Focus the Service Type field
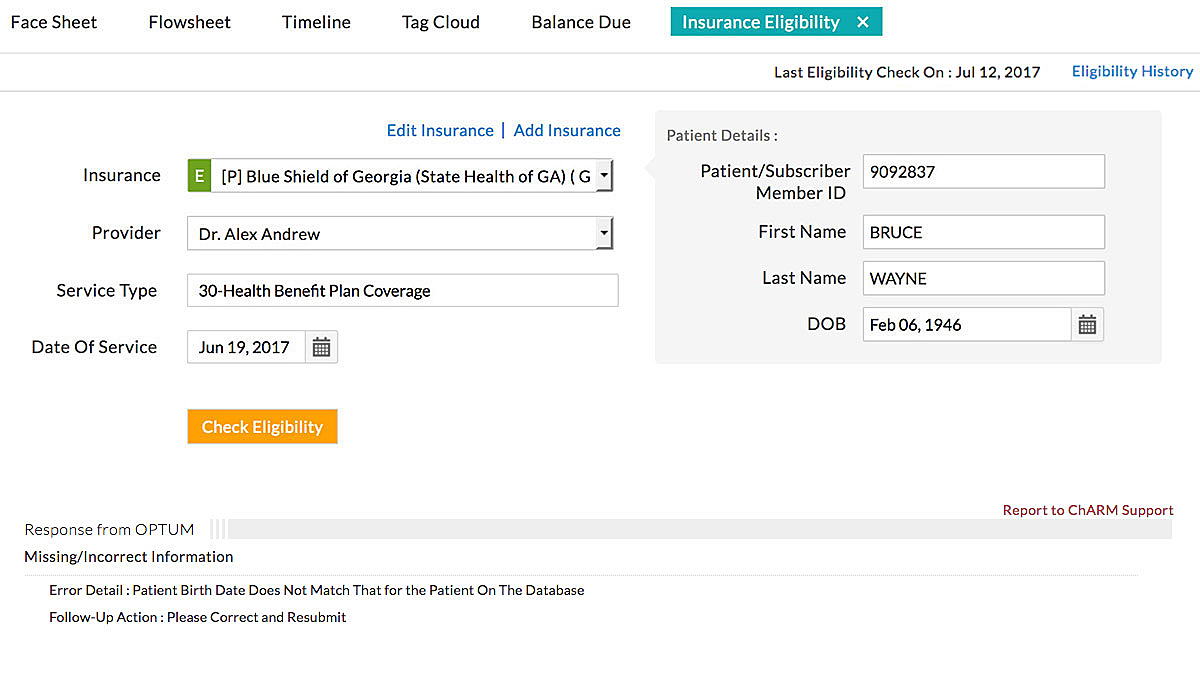Screen dimensions: 1200x700 tap(402, 291)
